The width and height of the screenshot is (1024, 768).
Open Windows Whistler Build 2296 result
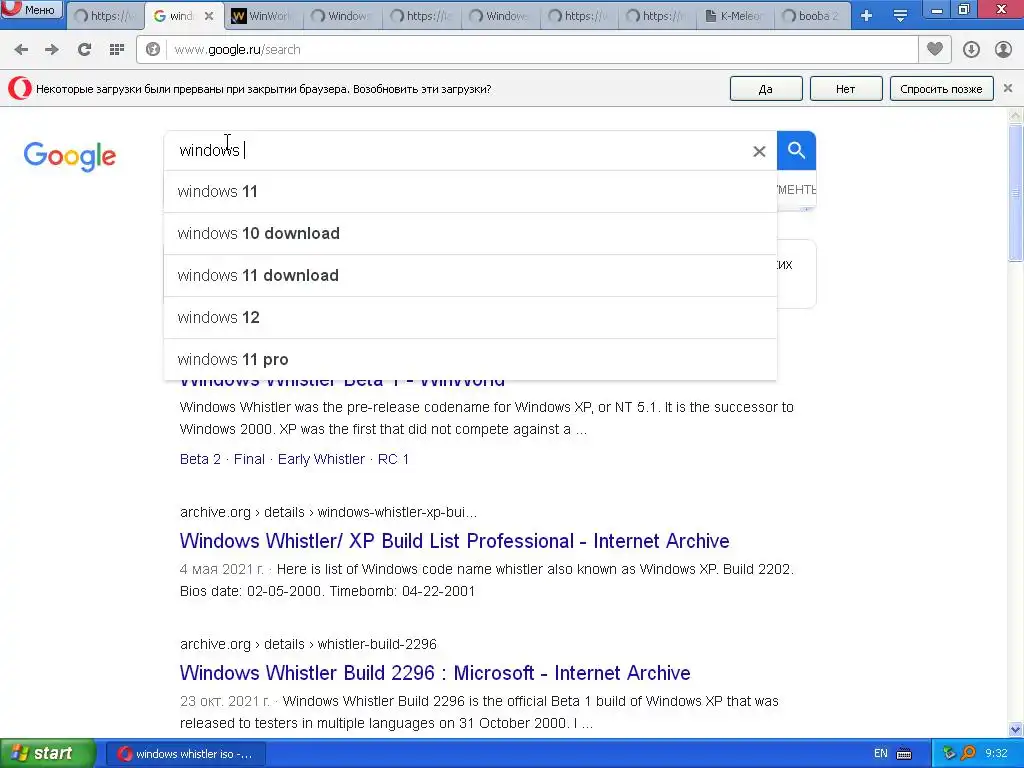435,673
